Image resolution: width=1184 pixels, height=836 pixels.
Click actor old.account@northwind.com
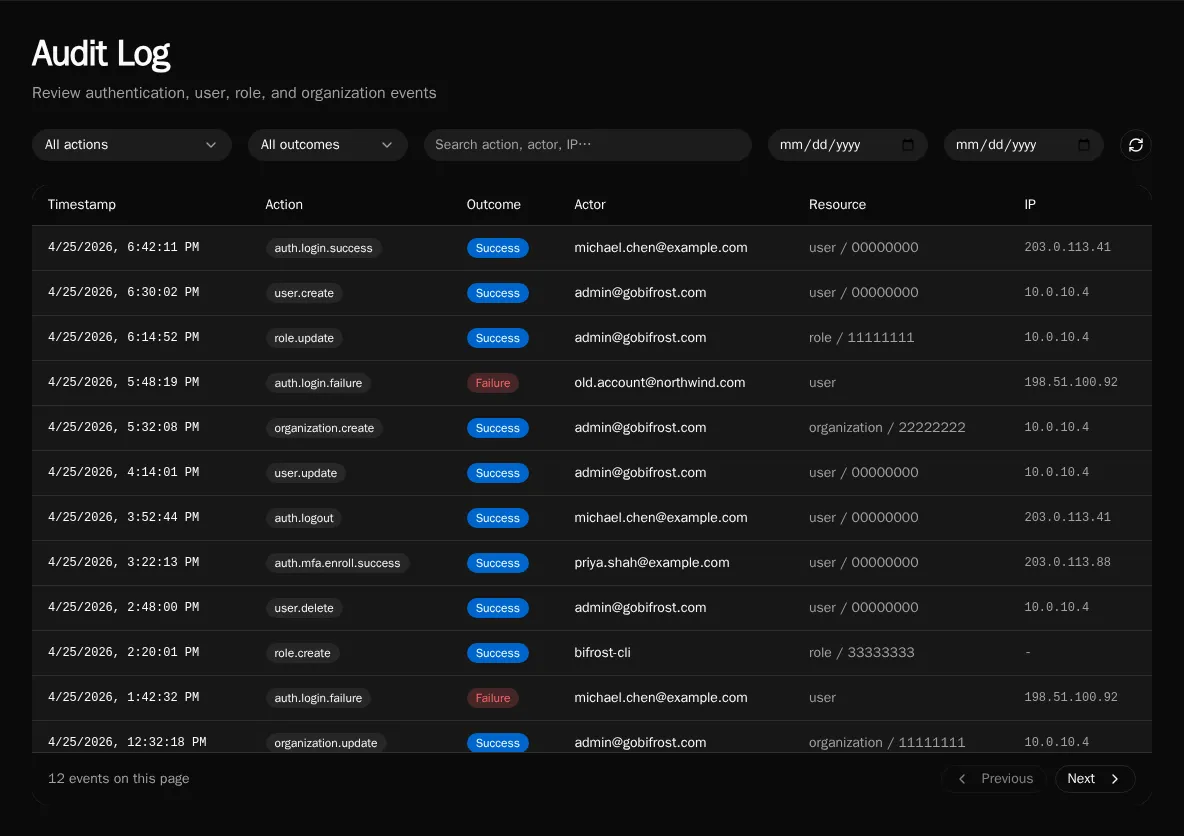[659, 382]
